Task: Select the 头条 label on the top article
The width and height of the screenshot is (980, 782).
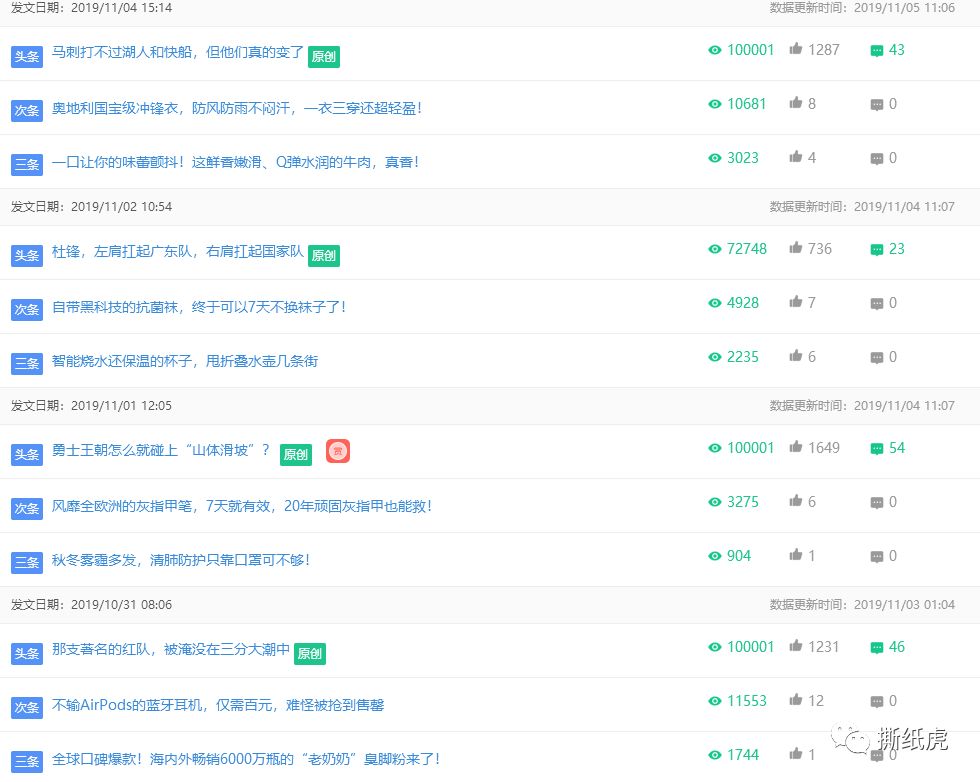Action: 27,56
